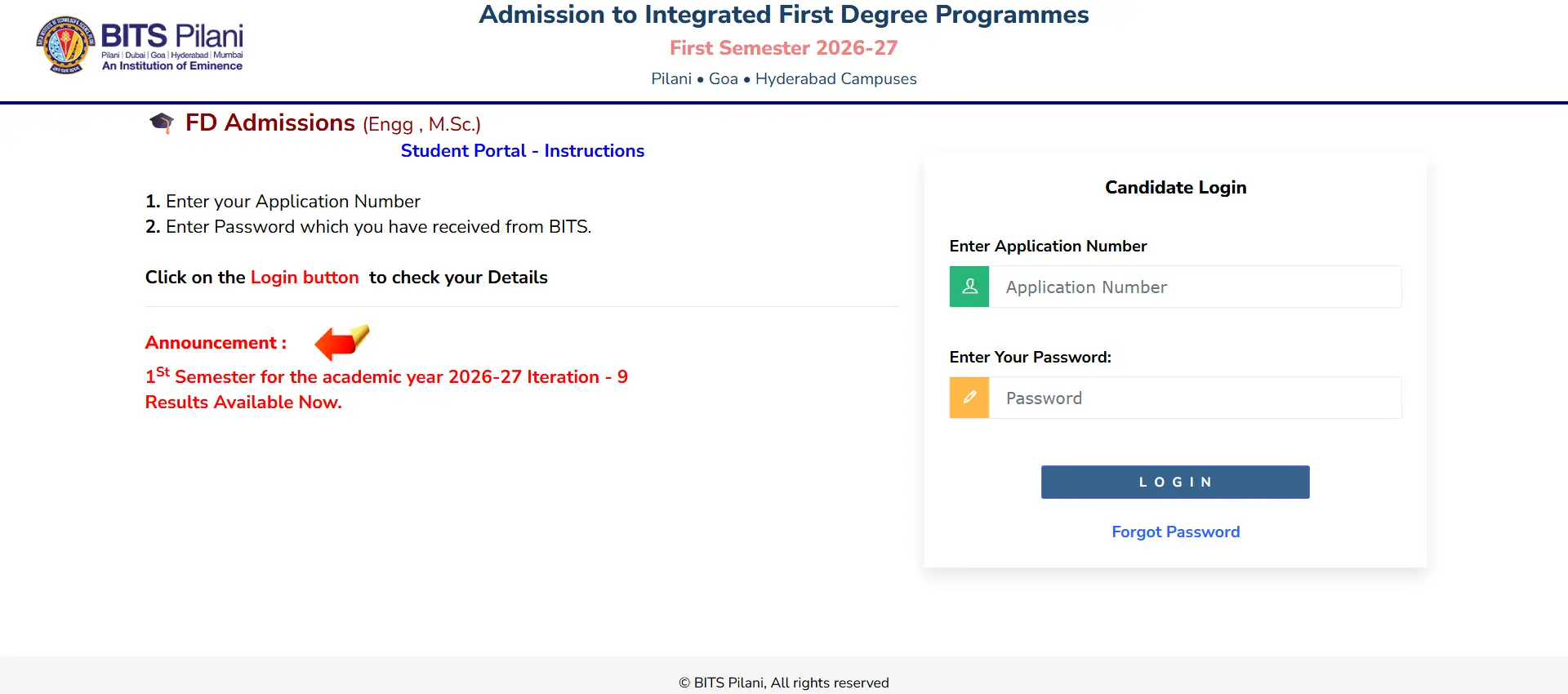Viewport: 1568px width, 694px height.
Task: Click the 'Iteration - 9' announcement line
Action: click(386, 376)
